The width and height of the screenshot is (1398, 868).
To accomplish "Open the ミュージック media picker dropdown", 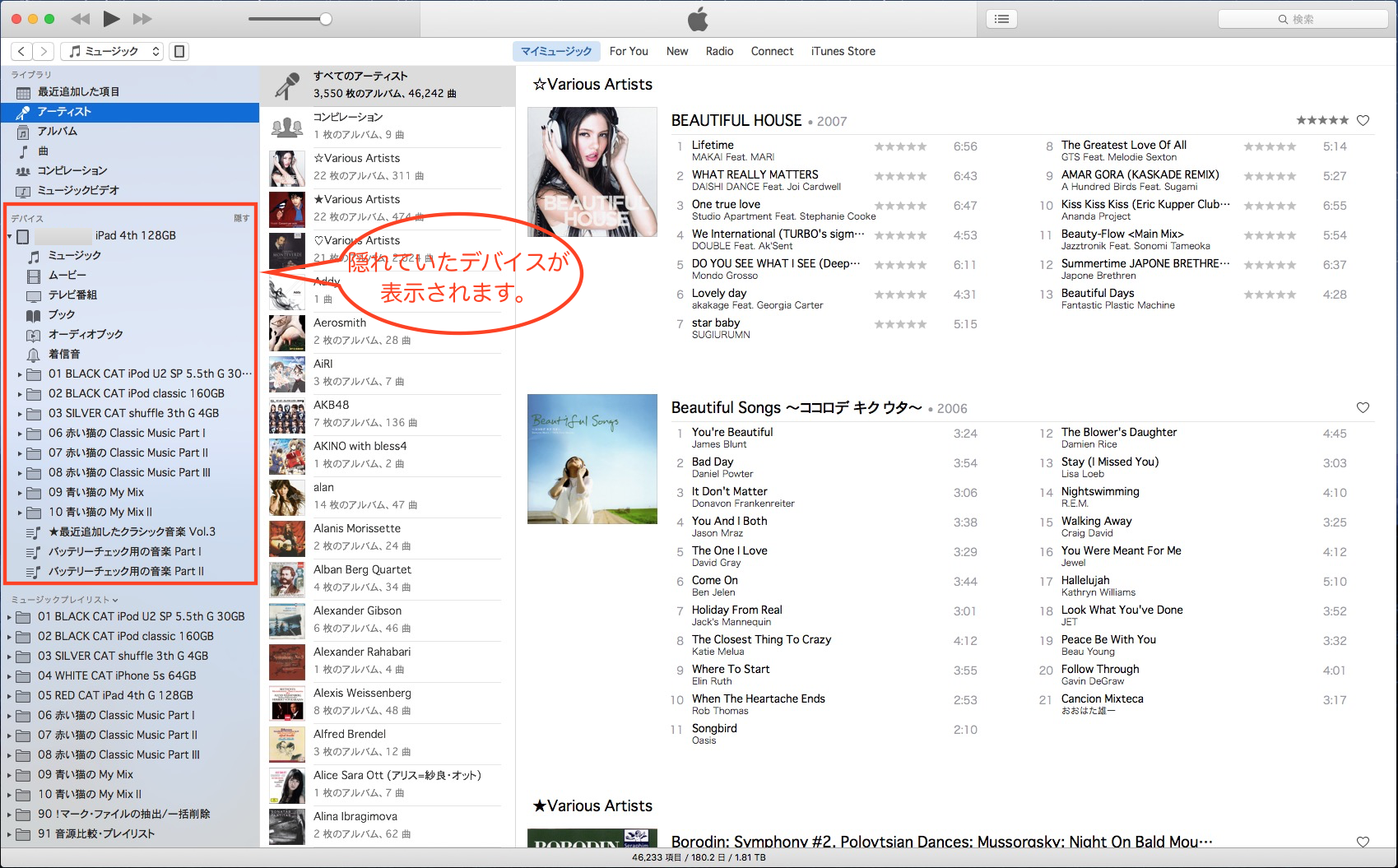I will point(113,51).
